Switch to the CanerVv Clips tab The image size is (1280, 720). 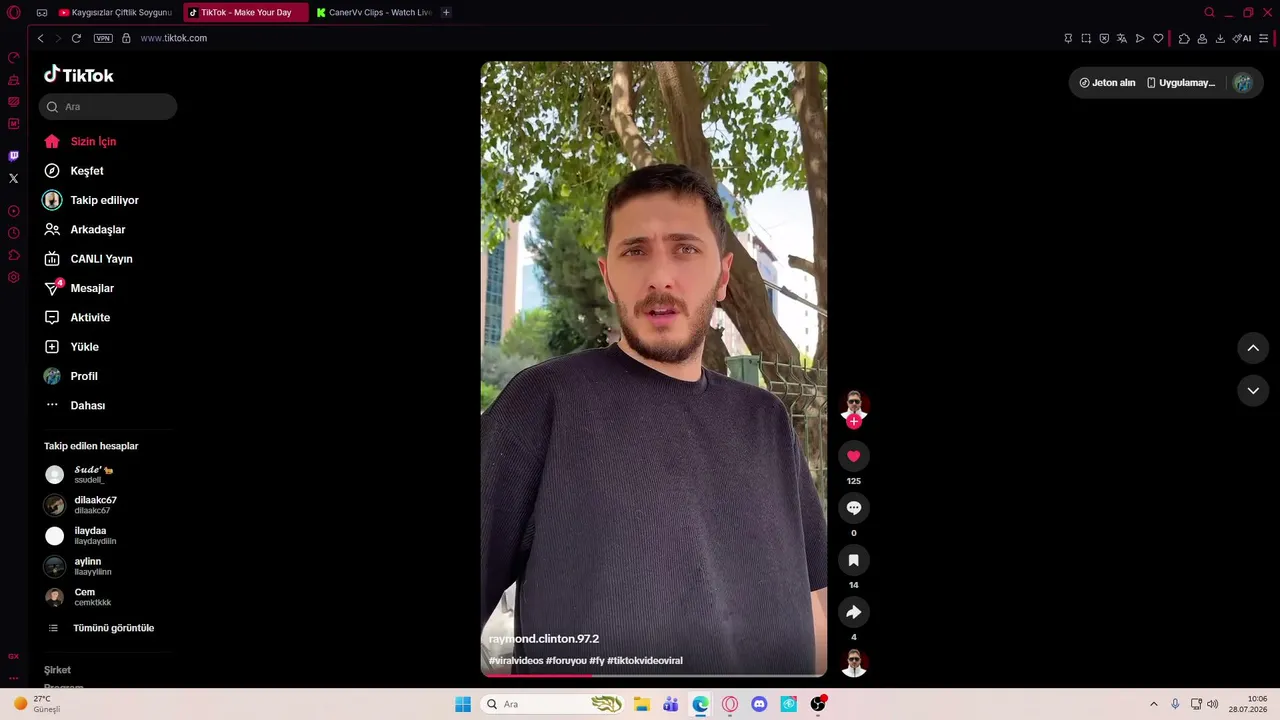point(375,12)
